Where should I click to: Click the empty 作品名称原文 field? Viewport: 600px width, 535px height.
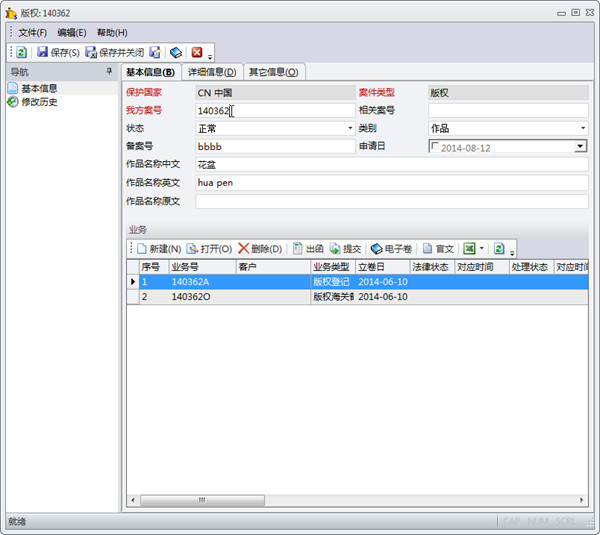[392, 201]
